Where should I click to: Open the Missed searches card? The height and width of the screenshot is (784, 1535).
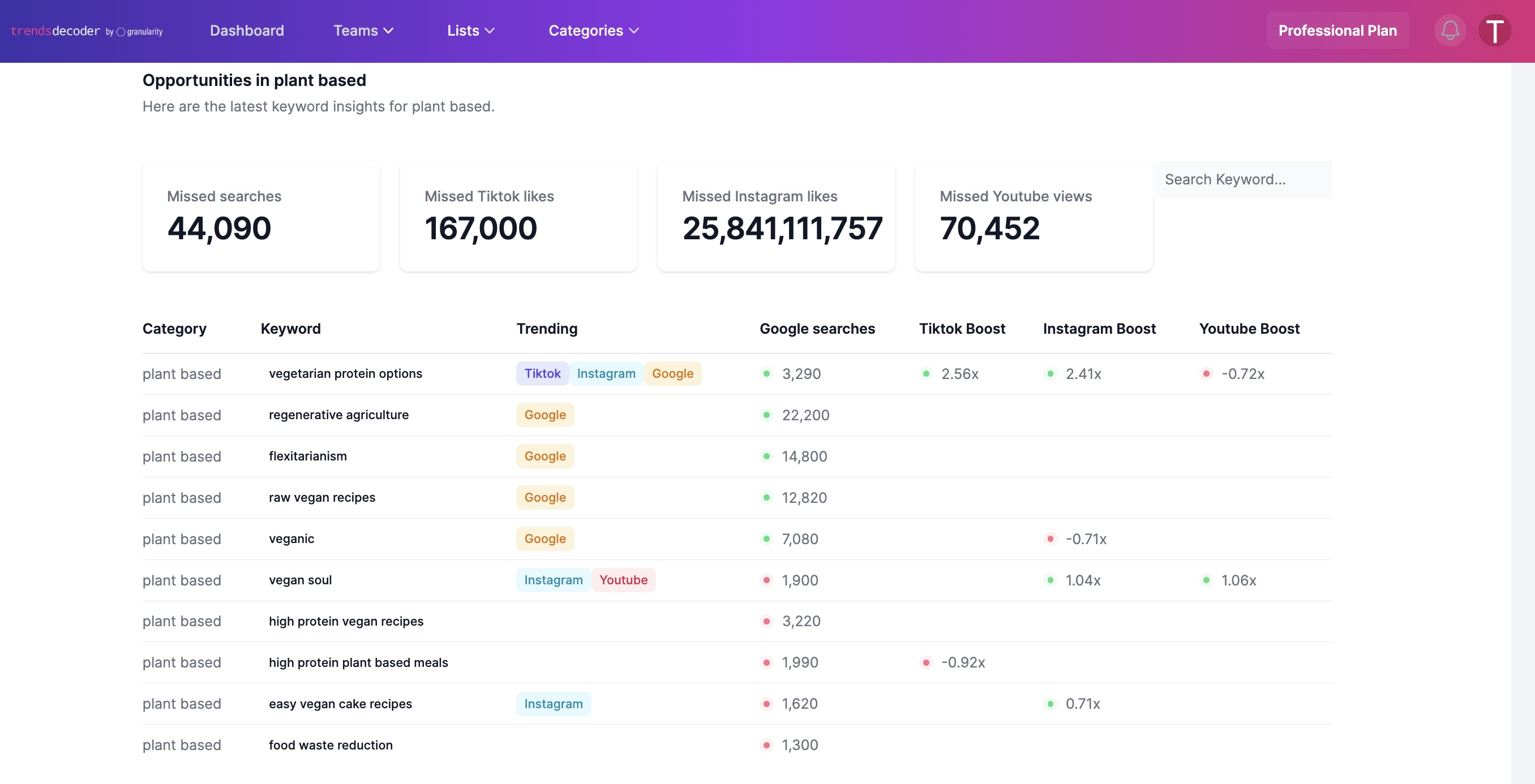coord(261,216)
